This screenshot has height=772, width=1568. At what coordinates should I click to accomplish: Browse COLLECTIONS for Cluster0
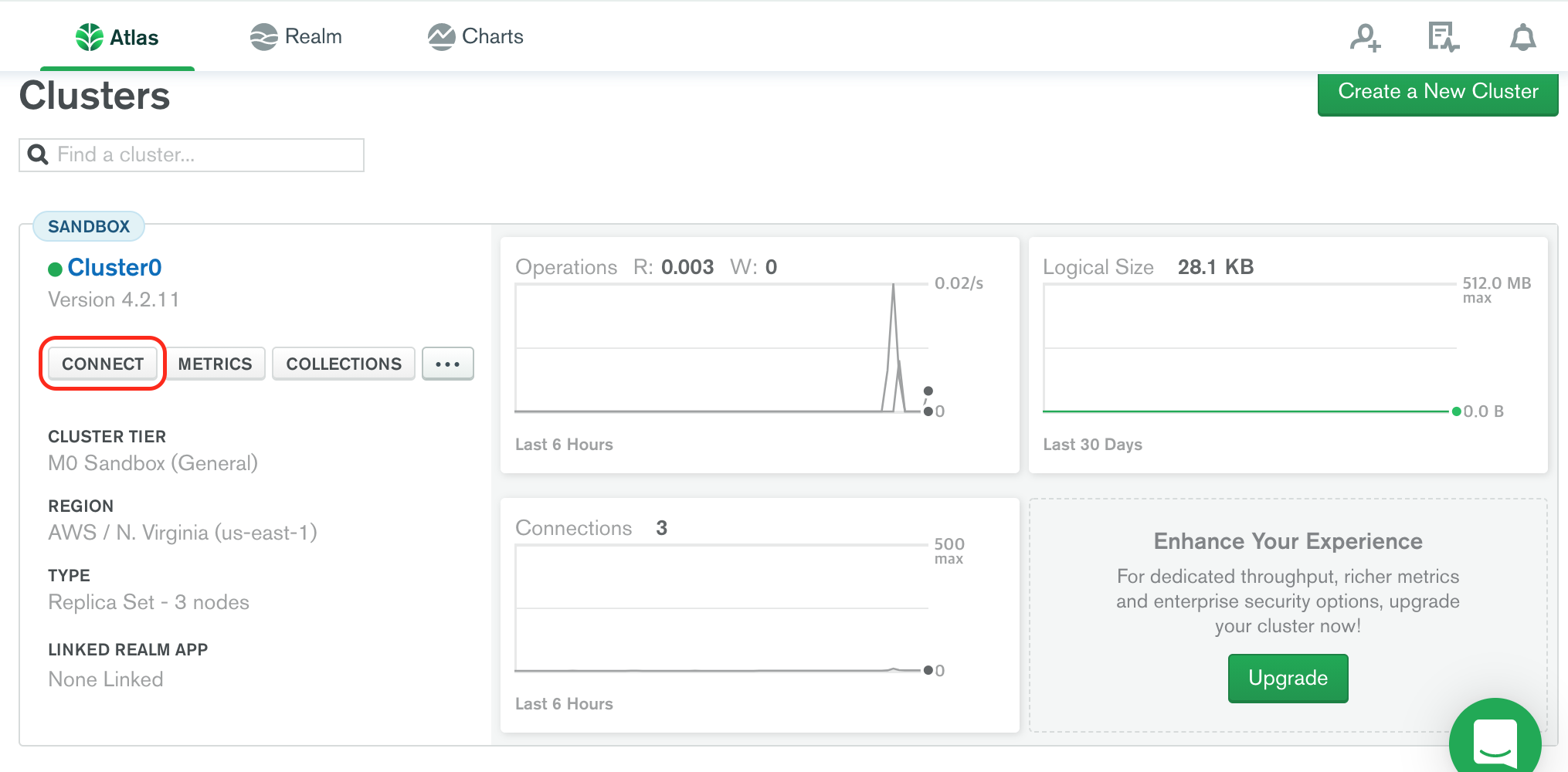[344, 364]
